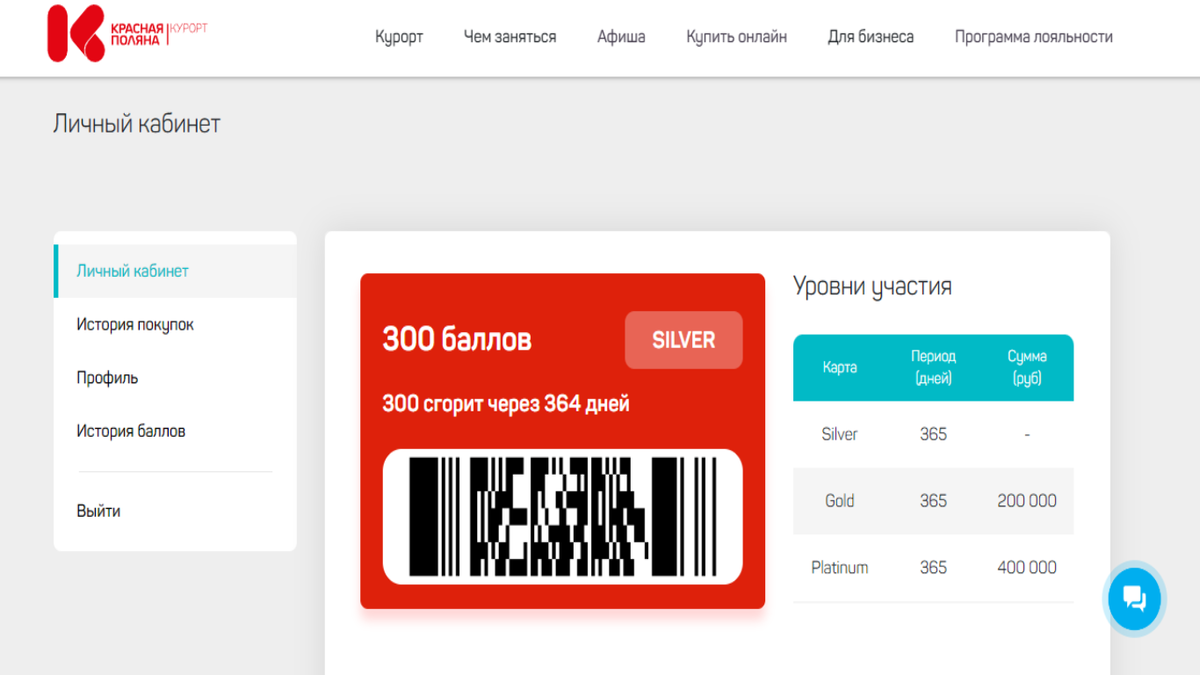
Task: Click the Красная Поляна logo
Action: 127,34
